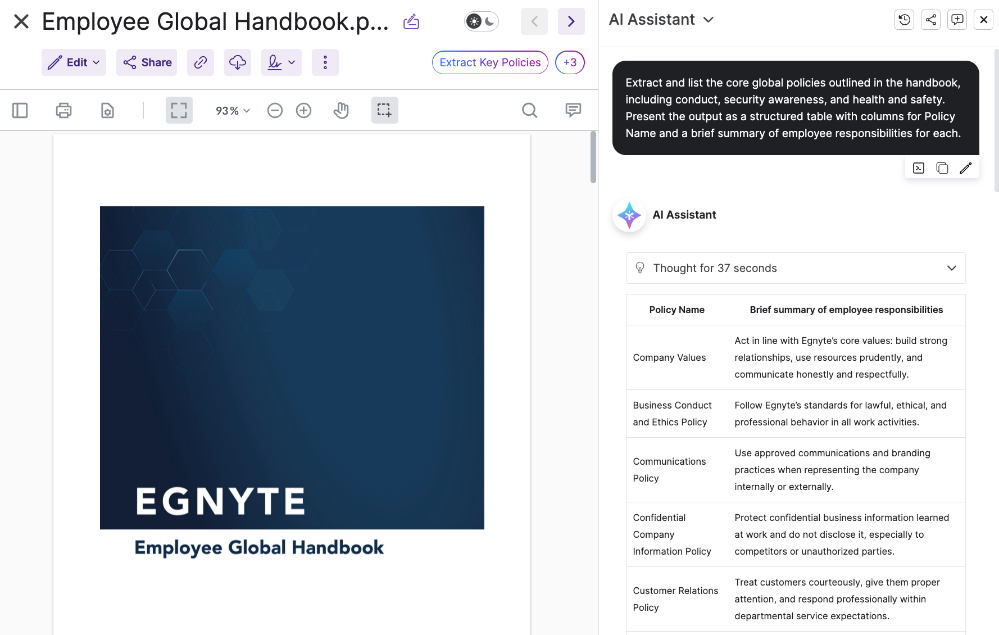Click the print icon
This screenshot has width=999, height=635.
click(63, 111)
